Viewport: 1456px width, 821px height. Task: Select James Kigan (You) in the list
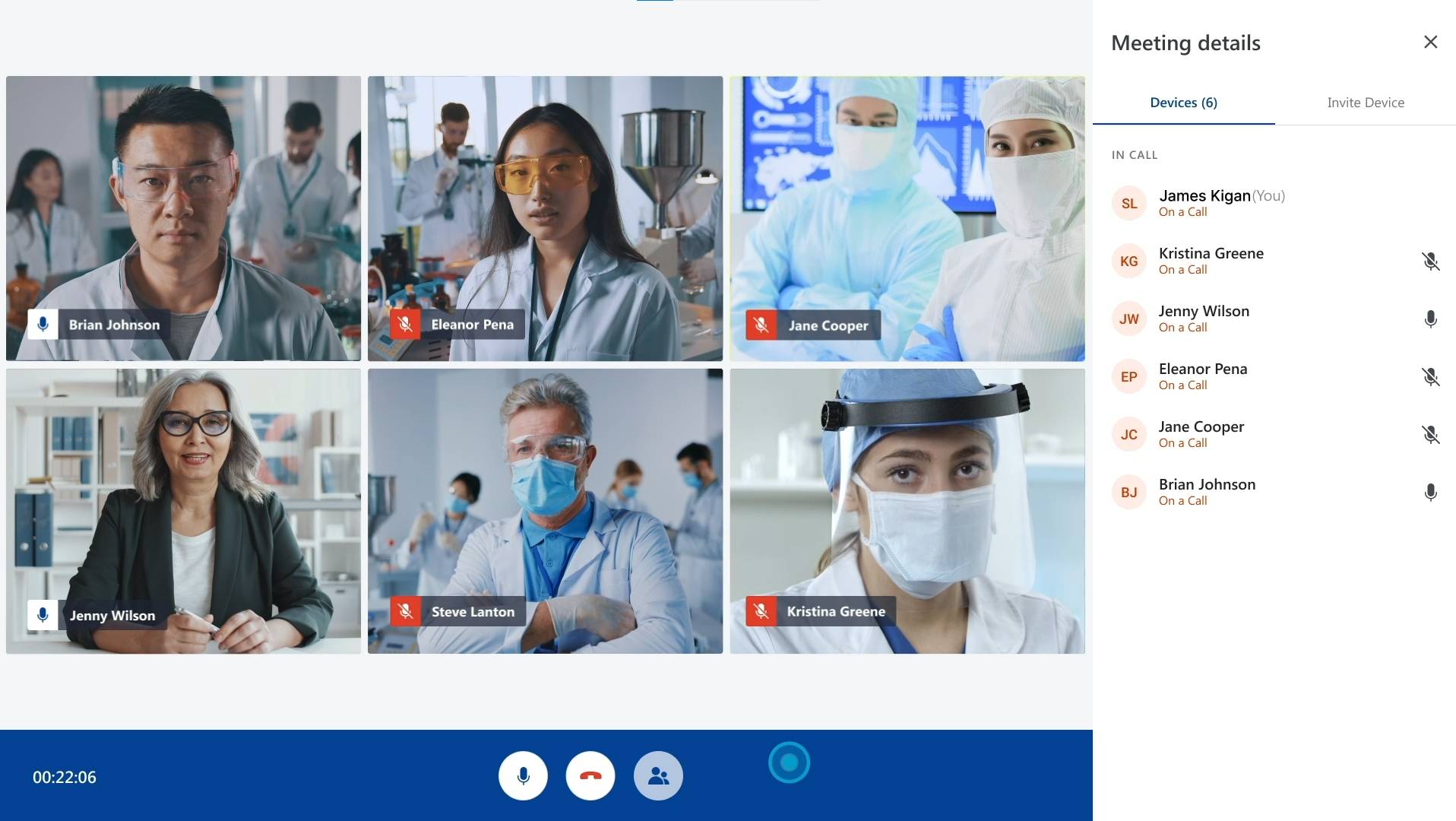point(1221,202)
